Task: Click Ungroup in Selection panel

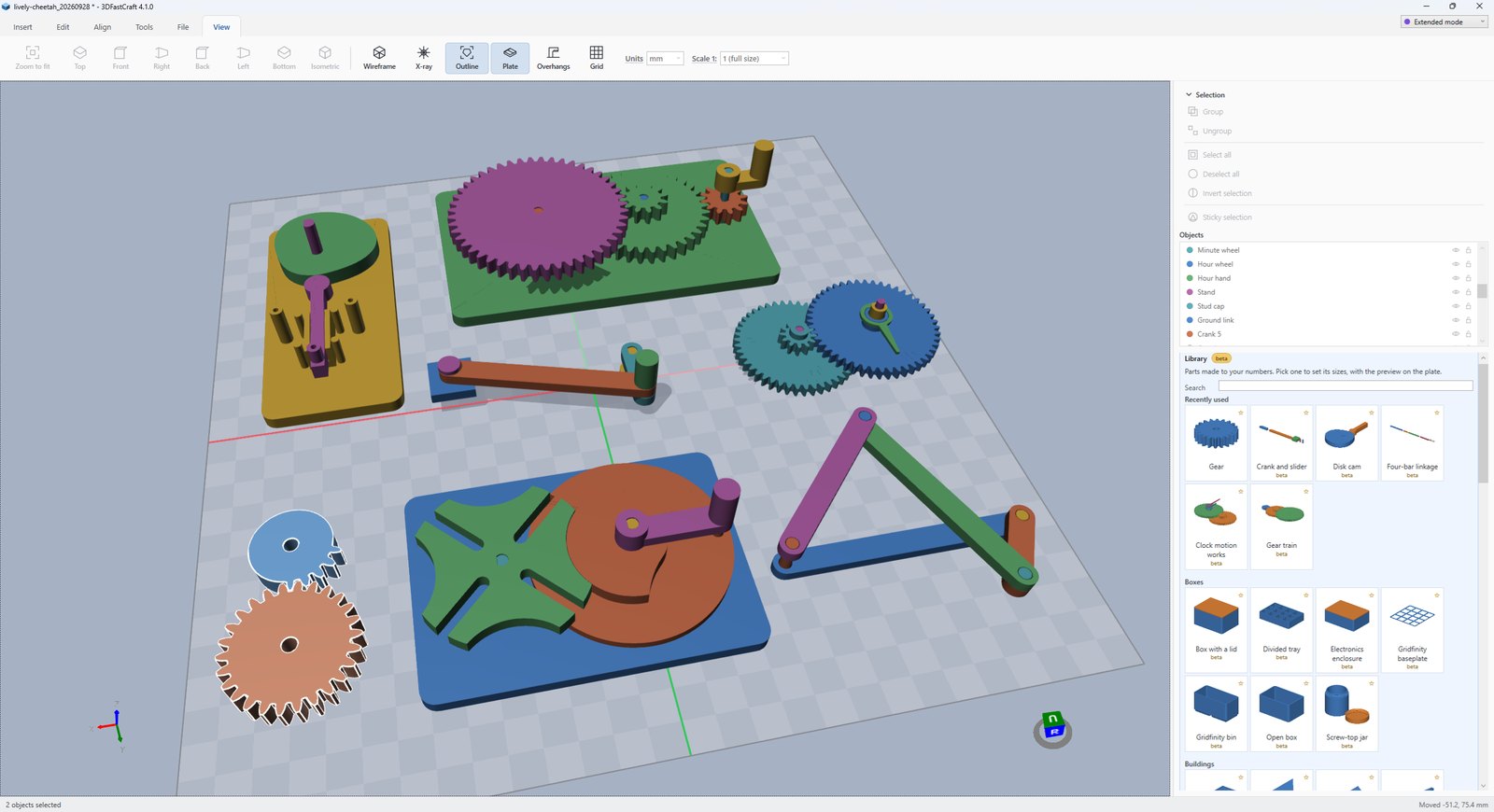Action: pyautogui.click(x=1209, y=131)
